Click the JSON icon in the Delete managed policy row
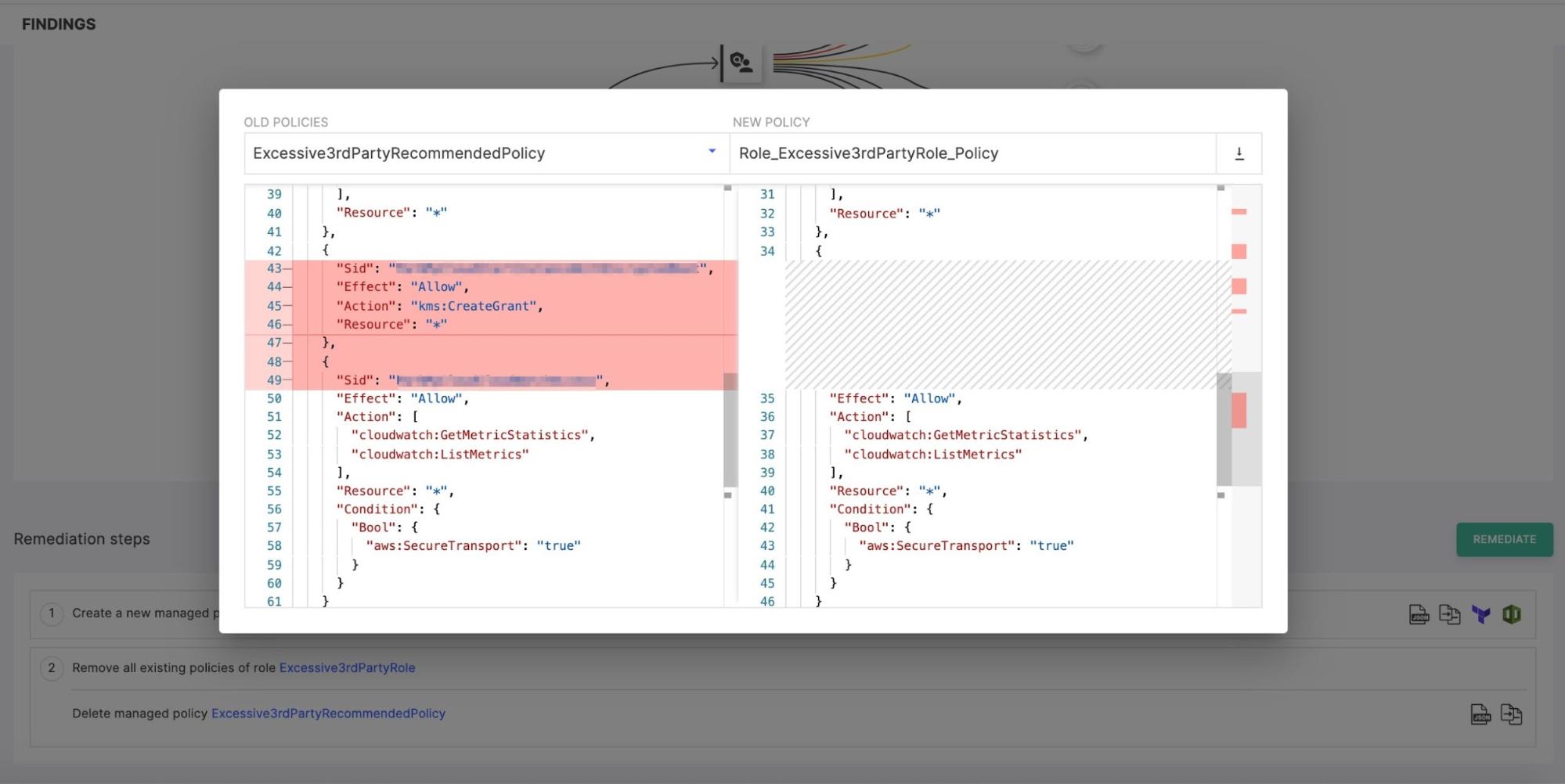The image size is (1565, 784). pos(1480,714)
